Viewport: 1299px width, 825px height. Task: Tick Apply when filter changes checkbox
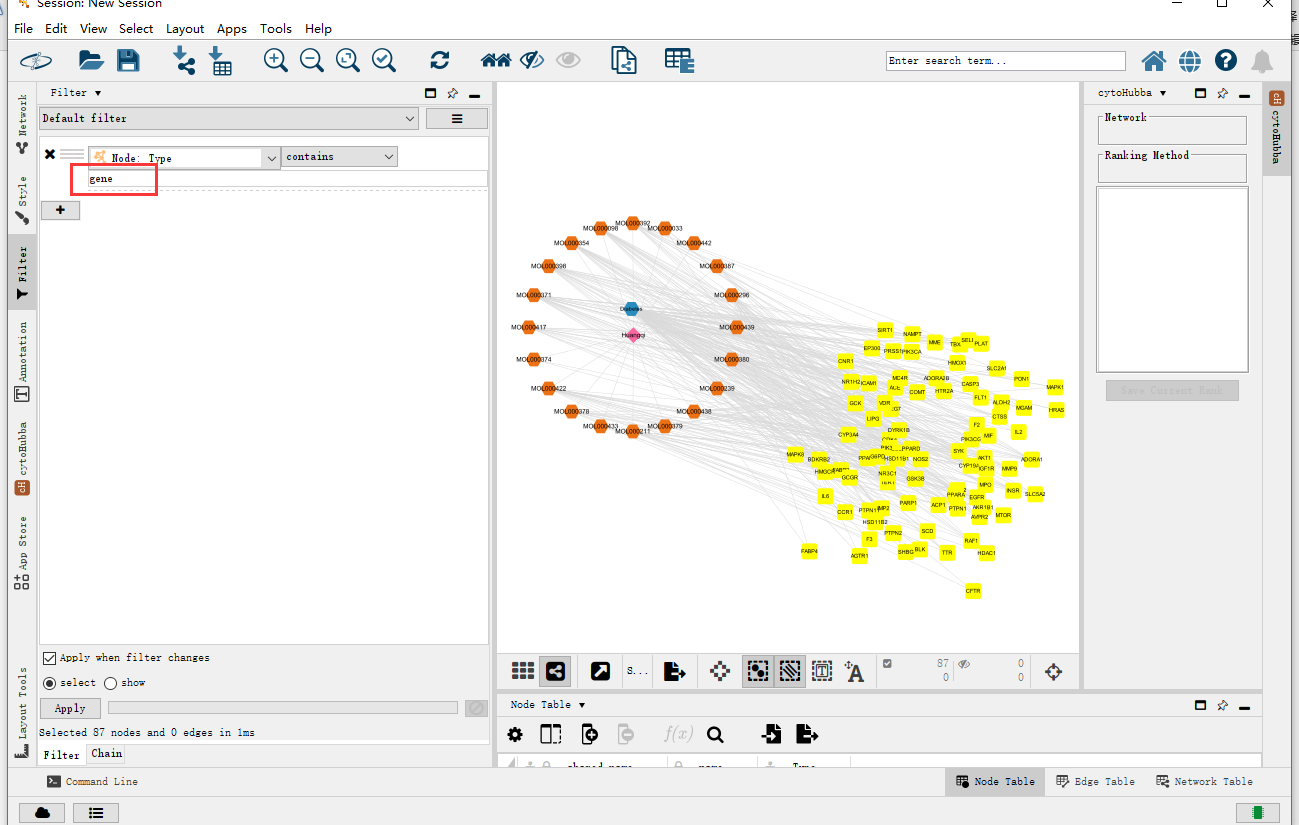[x=49, y=658]
